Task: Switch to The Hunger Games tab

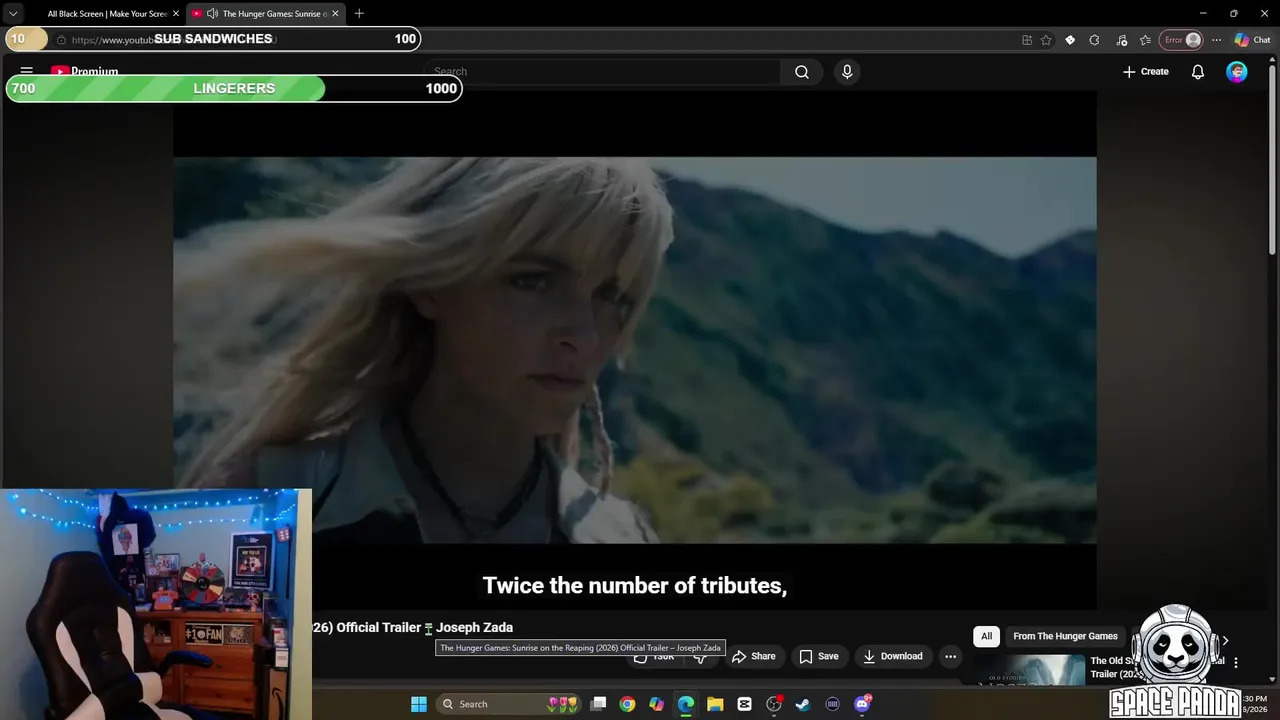Action: click(267, 14)
